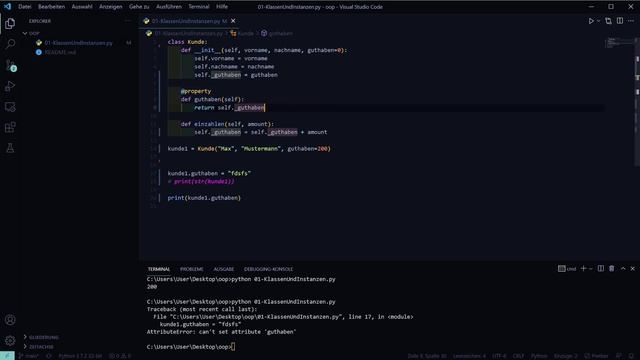Switch to the DEBUGGING-KONSOLE panel tab
The height and width of the screenshot is (360, 640).
(268, 269)
